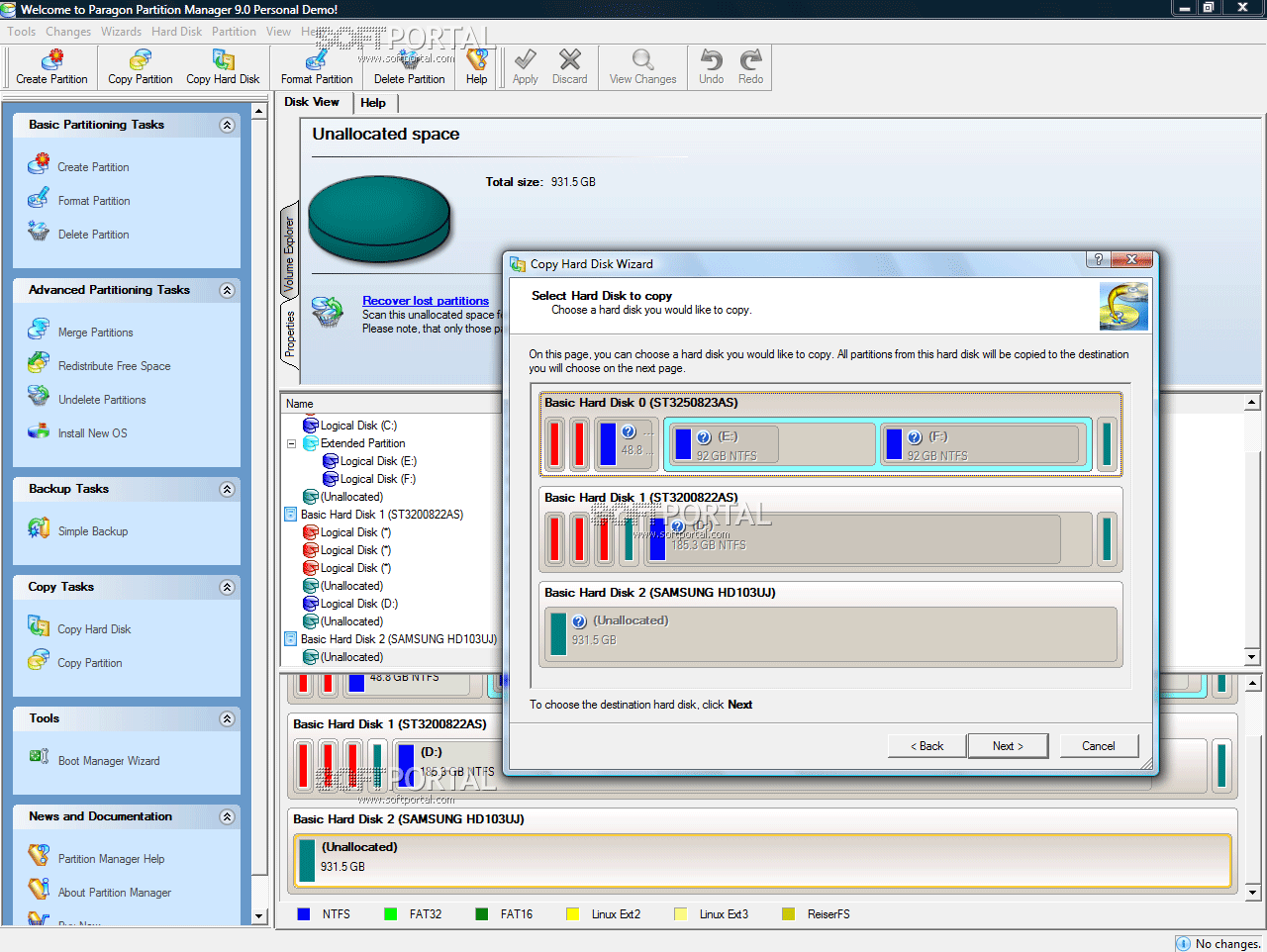Click the NTFS blue legend swatch
1267x952 pixels.
pos(304,914)
